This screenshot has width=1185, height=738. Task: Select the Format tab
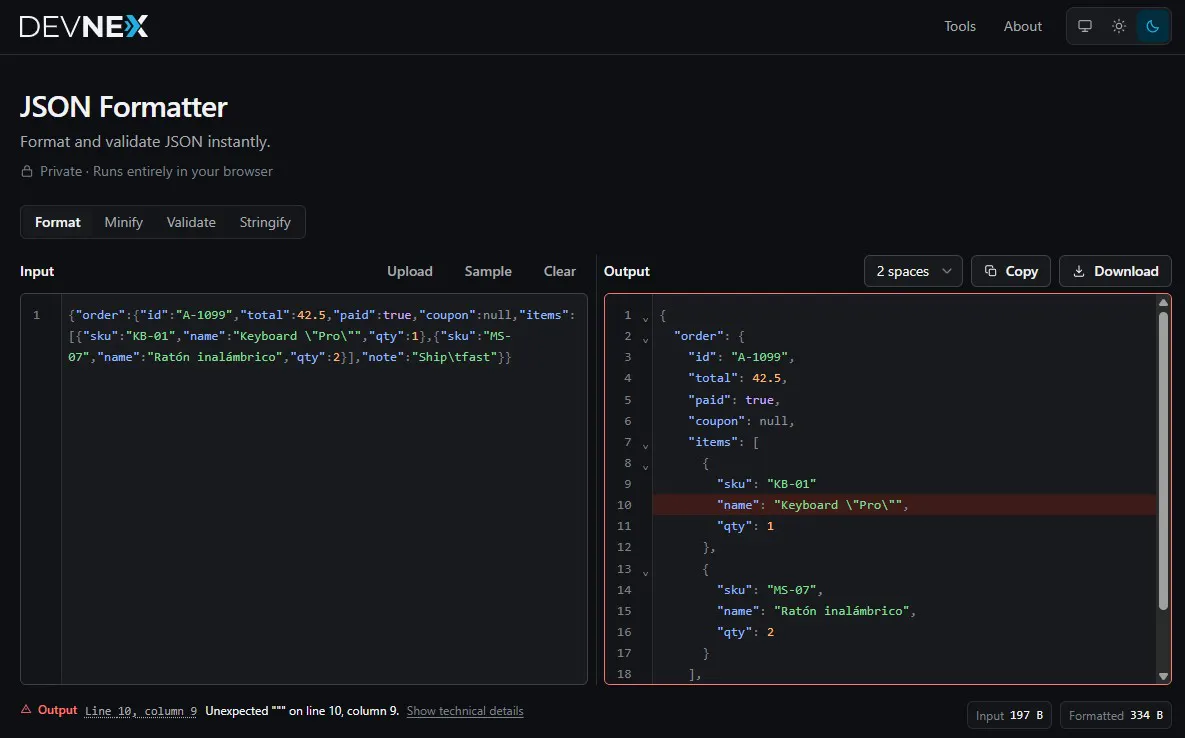(x=57, y=222)
